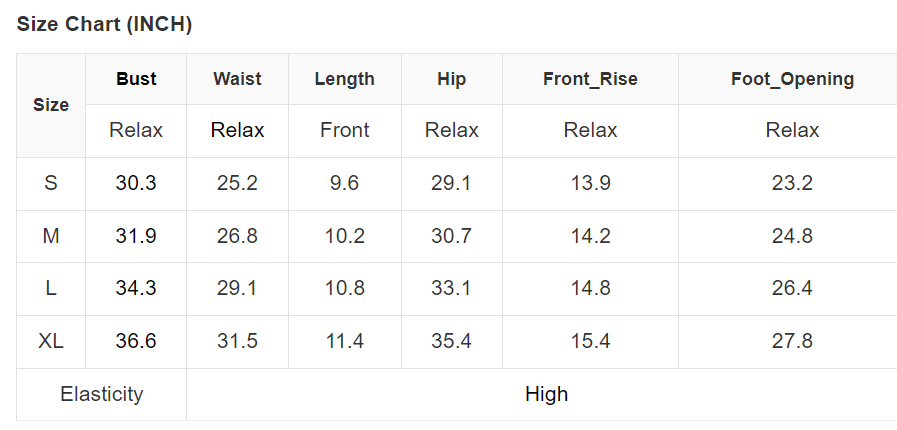Select the Bust column header
Screen dimensions: 897x430
(x=136, y=79)
